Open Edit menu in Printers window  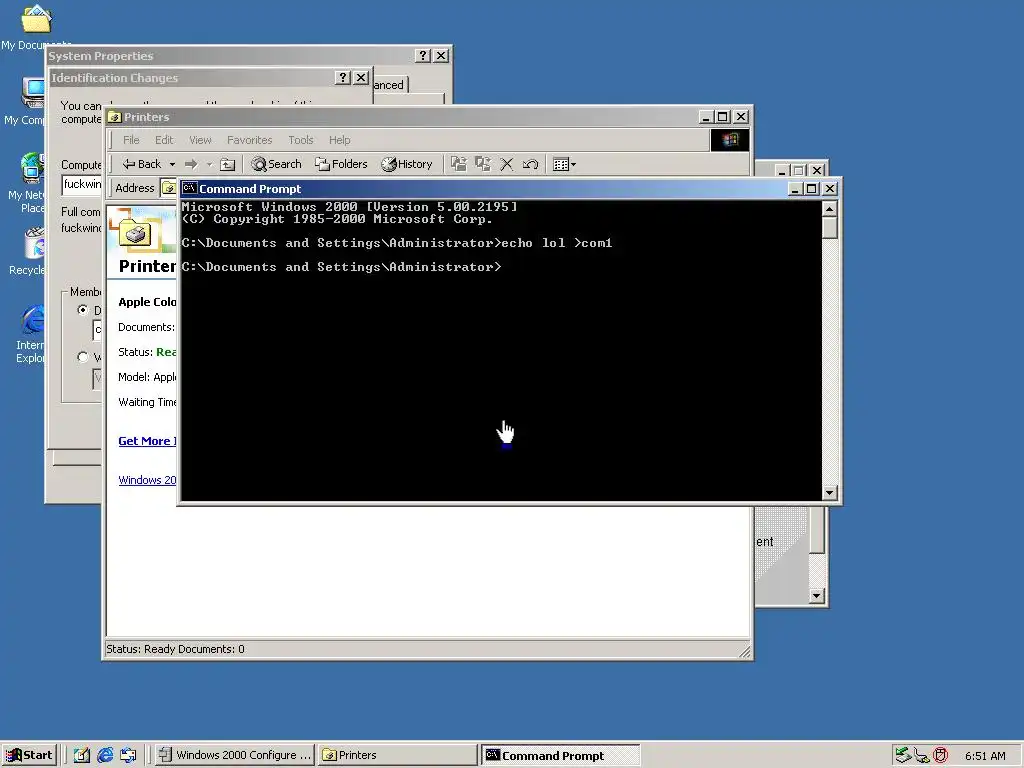click(x=164, y=140)
